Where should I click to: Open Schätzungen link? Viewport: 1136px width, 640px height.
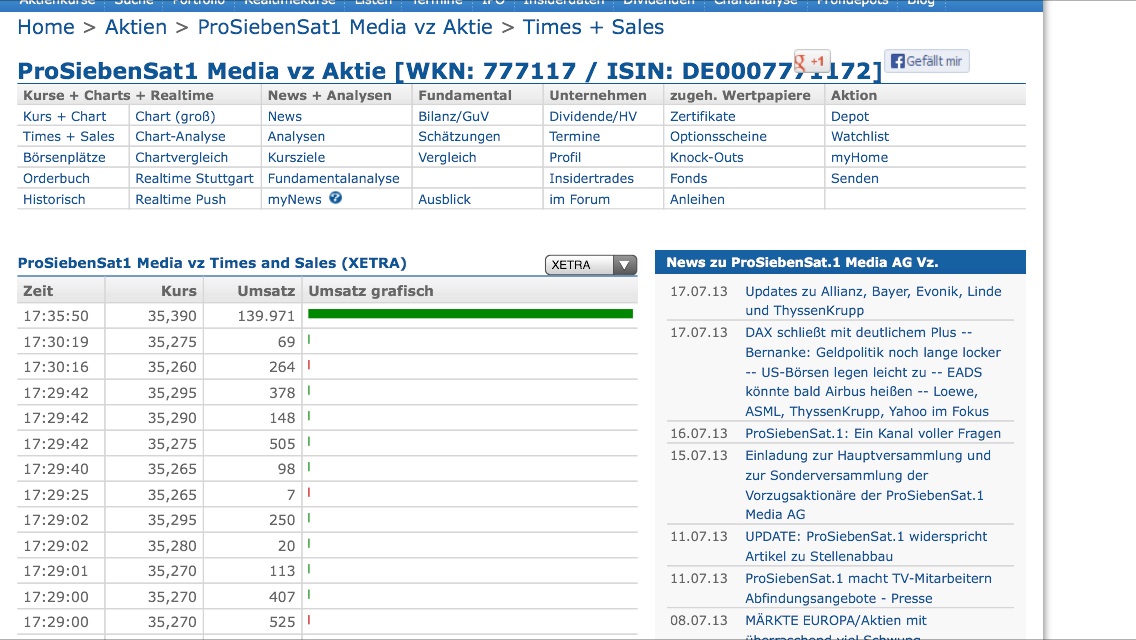459,136
